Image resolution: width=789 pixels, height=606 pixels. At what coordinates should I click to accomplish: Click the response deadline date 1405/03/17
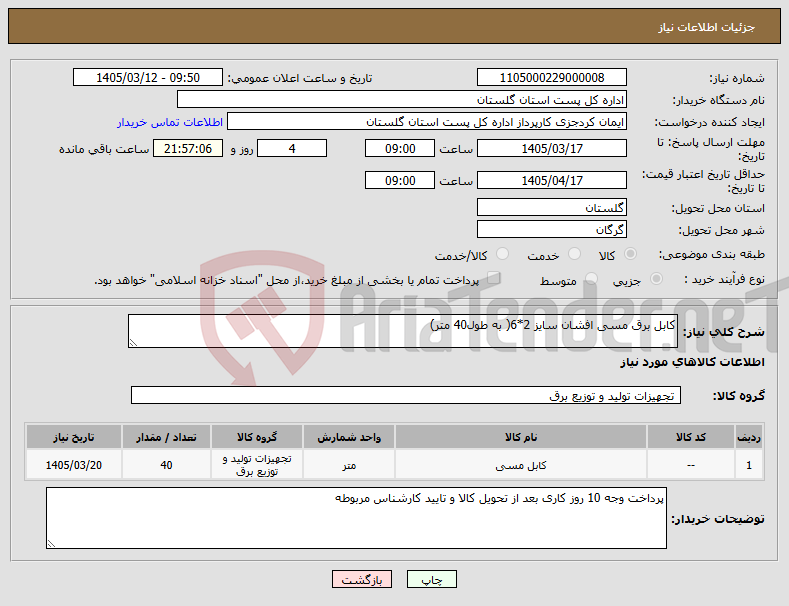coord(551,148)
